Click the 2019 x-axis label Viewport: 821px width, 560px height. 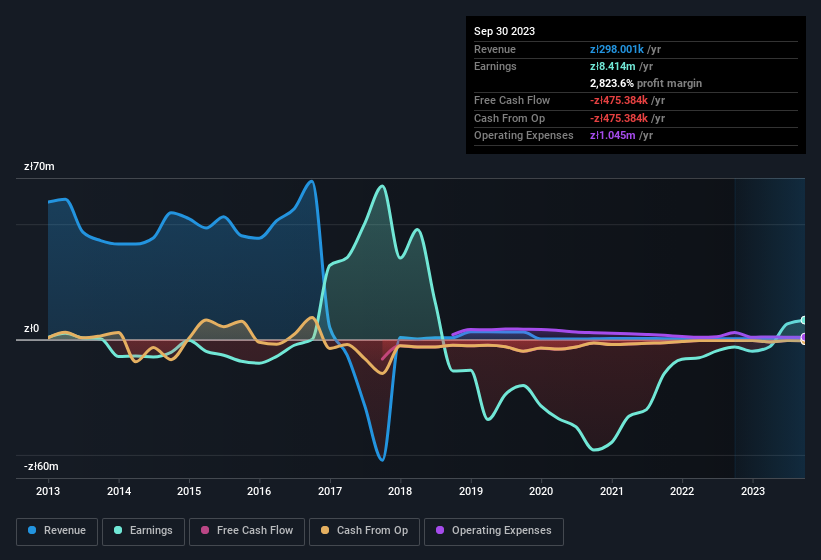click(471, 491)
